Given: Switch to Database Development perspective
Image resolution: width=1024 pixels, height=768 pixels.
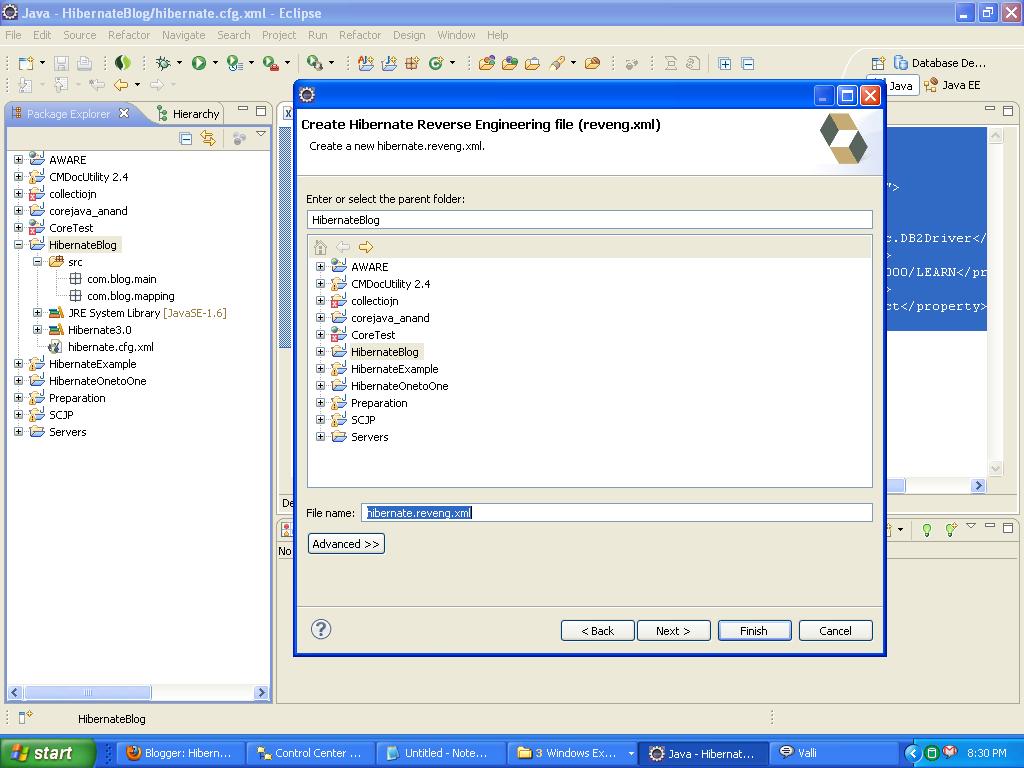Looking at the screenshot, I should (x=940, y=63).
